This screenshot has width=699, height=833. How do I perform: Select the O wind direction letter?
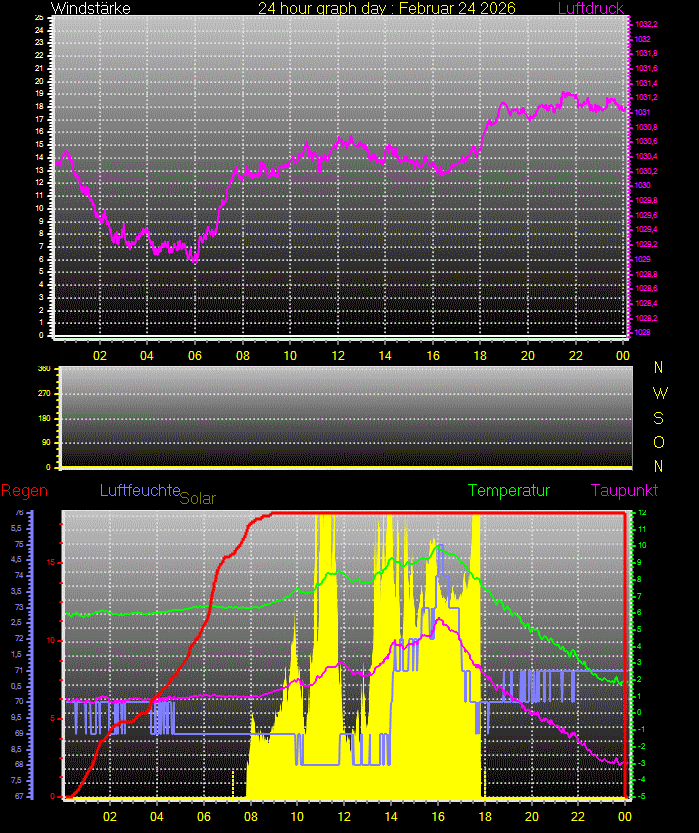click(x=659, y=442)
